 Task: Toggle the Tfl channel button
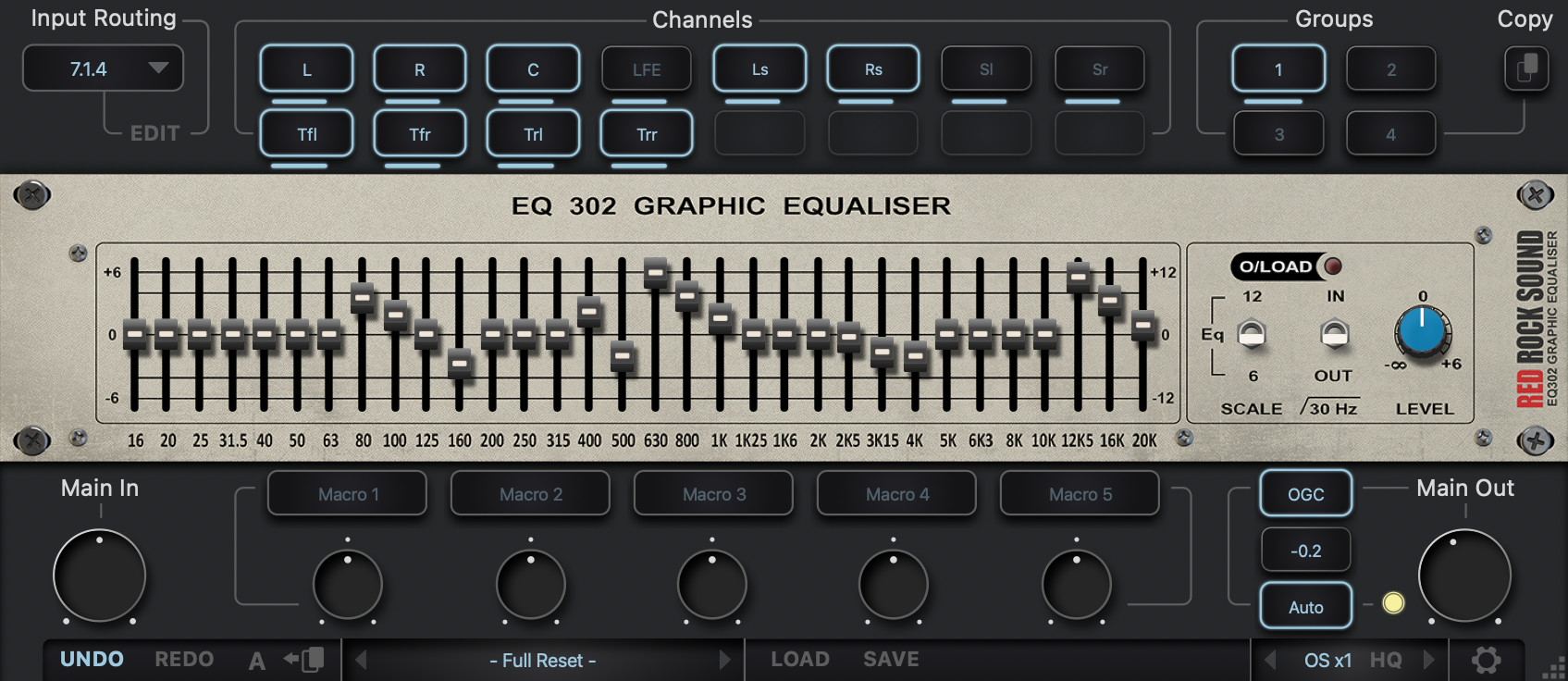click(306, 134)
